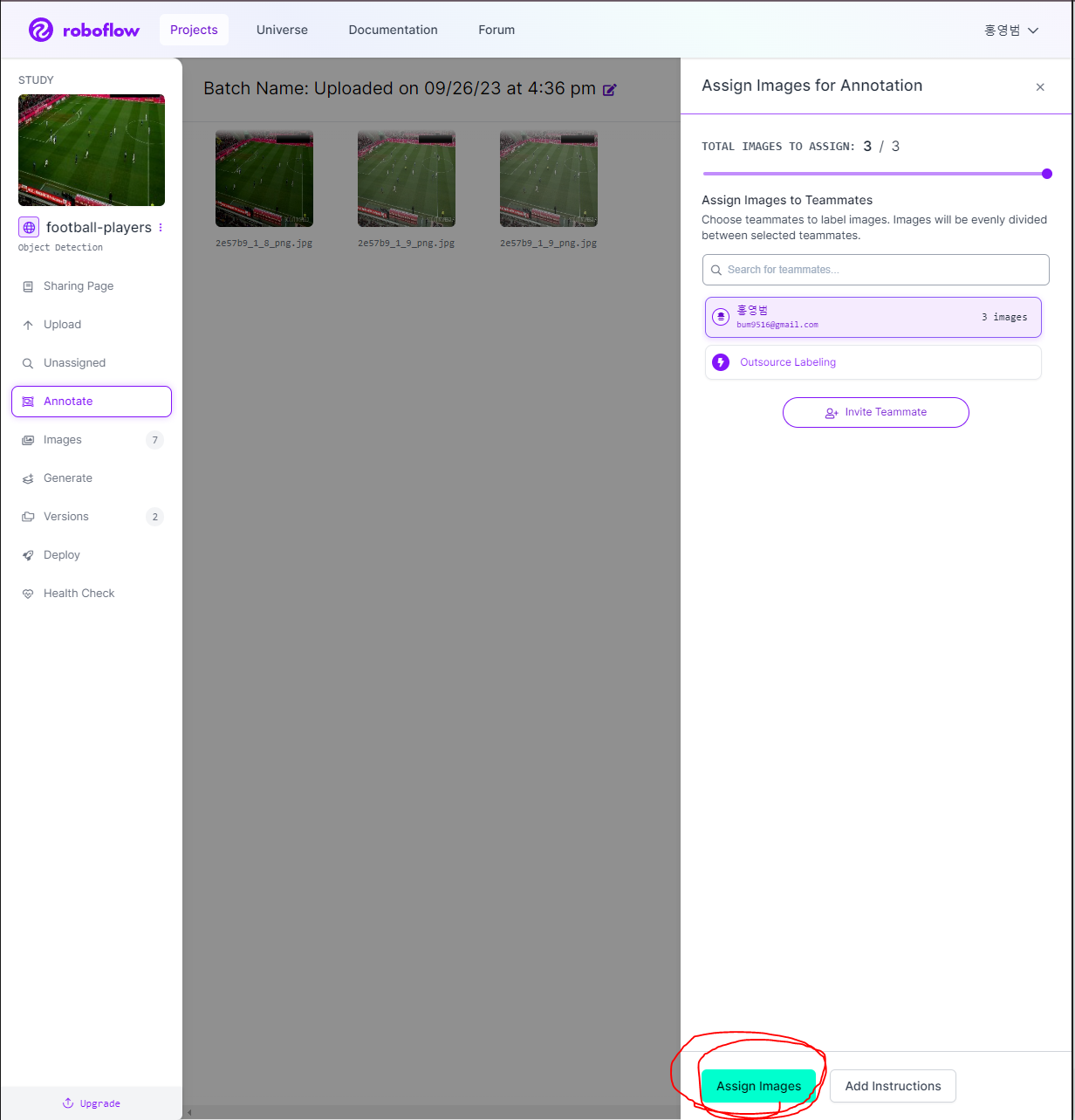
Task: Click the teammate avatar icon for 홍영범
Action: (721, 317)
